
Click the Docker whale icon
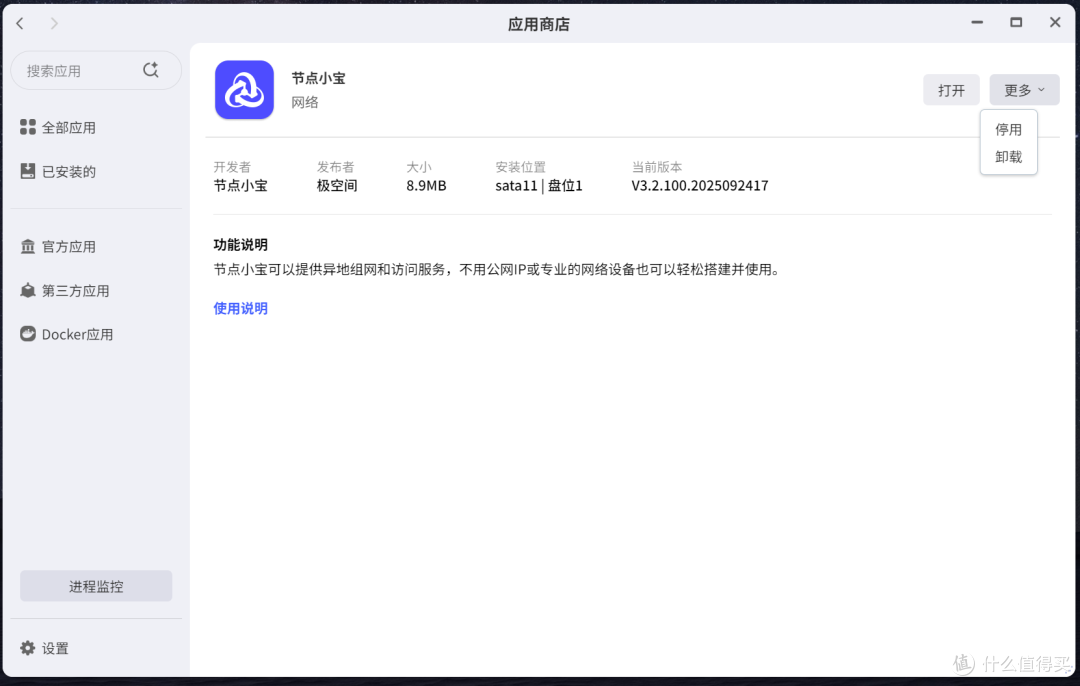point(28,334)
